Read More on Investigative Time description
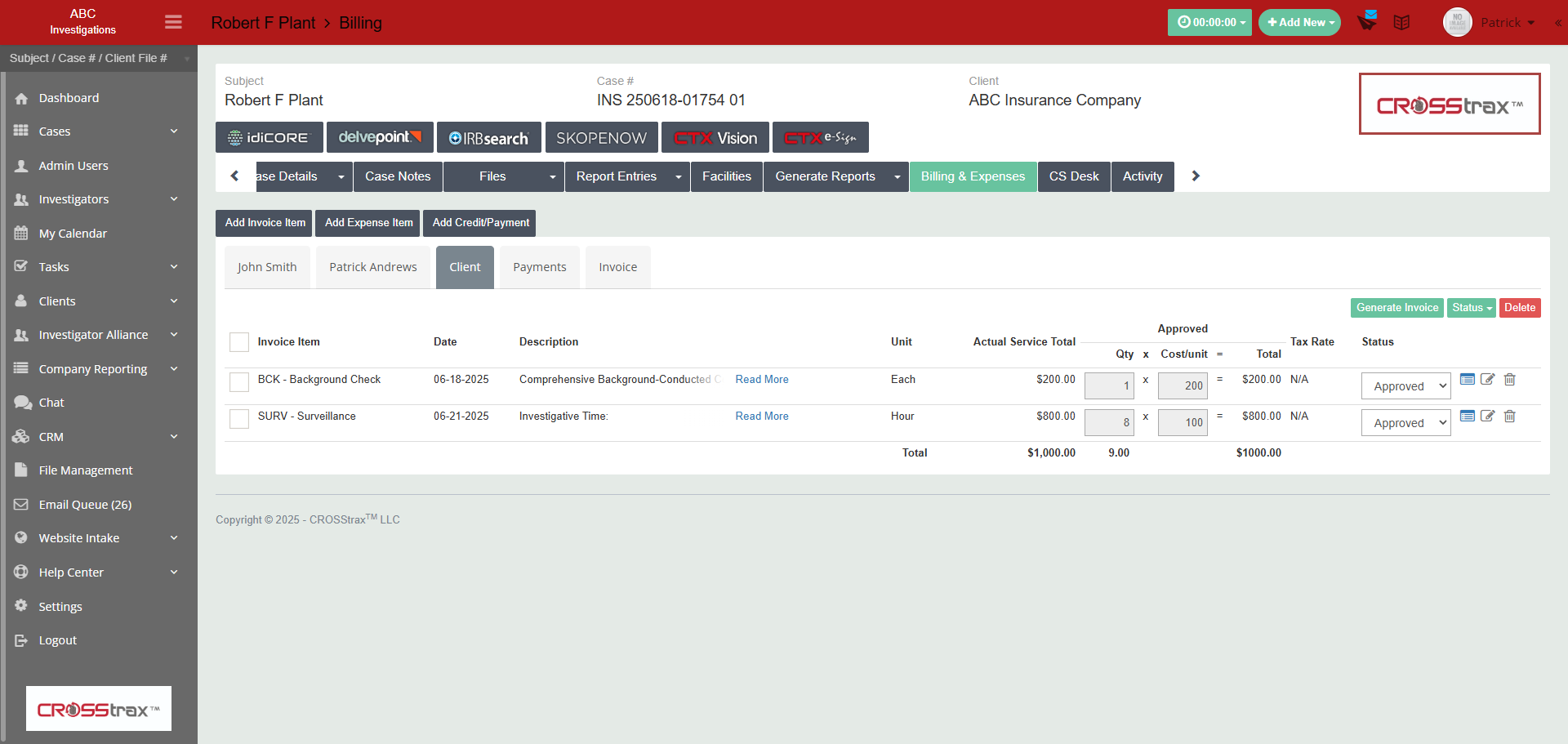This screenshot has width=1568, height=744. 762,417
